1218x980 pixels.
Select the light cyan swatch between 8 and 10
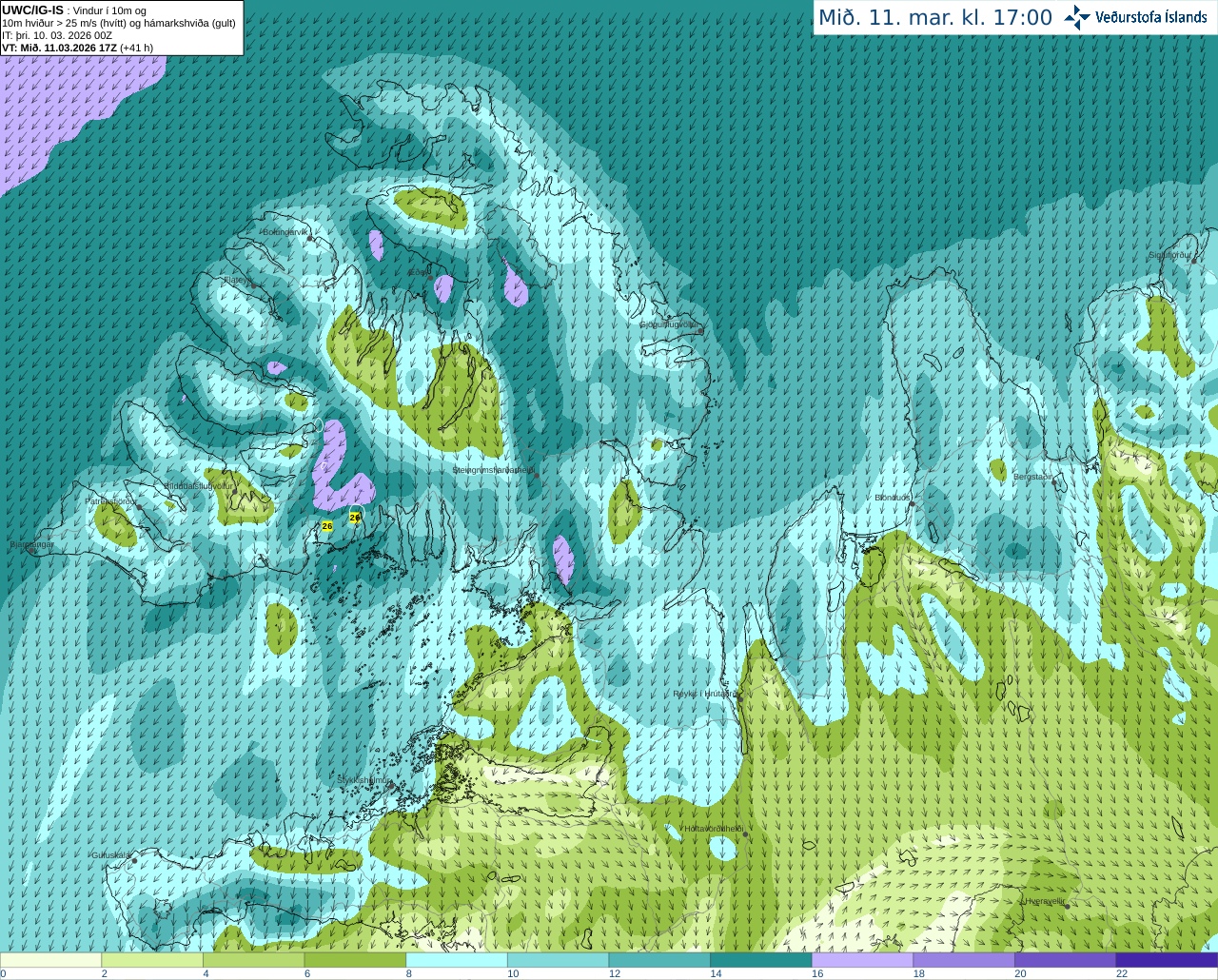point(457,960)
